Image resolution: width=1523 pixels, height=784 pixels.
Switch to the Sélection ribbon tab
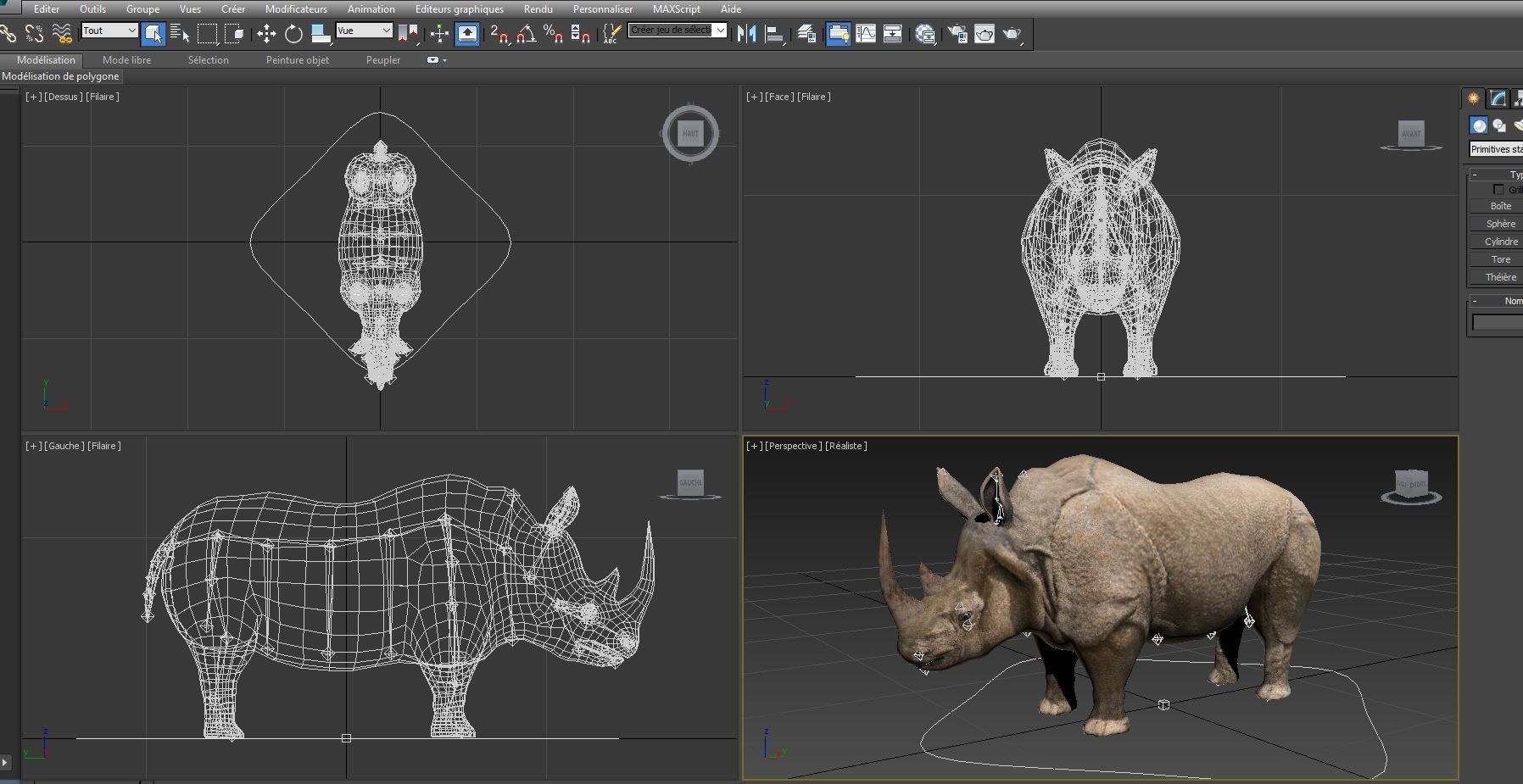(209, 60)
